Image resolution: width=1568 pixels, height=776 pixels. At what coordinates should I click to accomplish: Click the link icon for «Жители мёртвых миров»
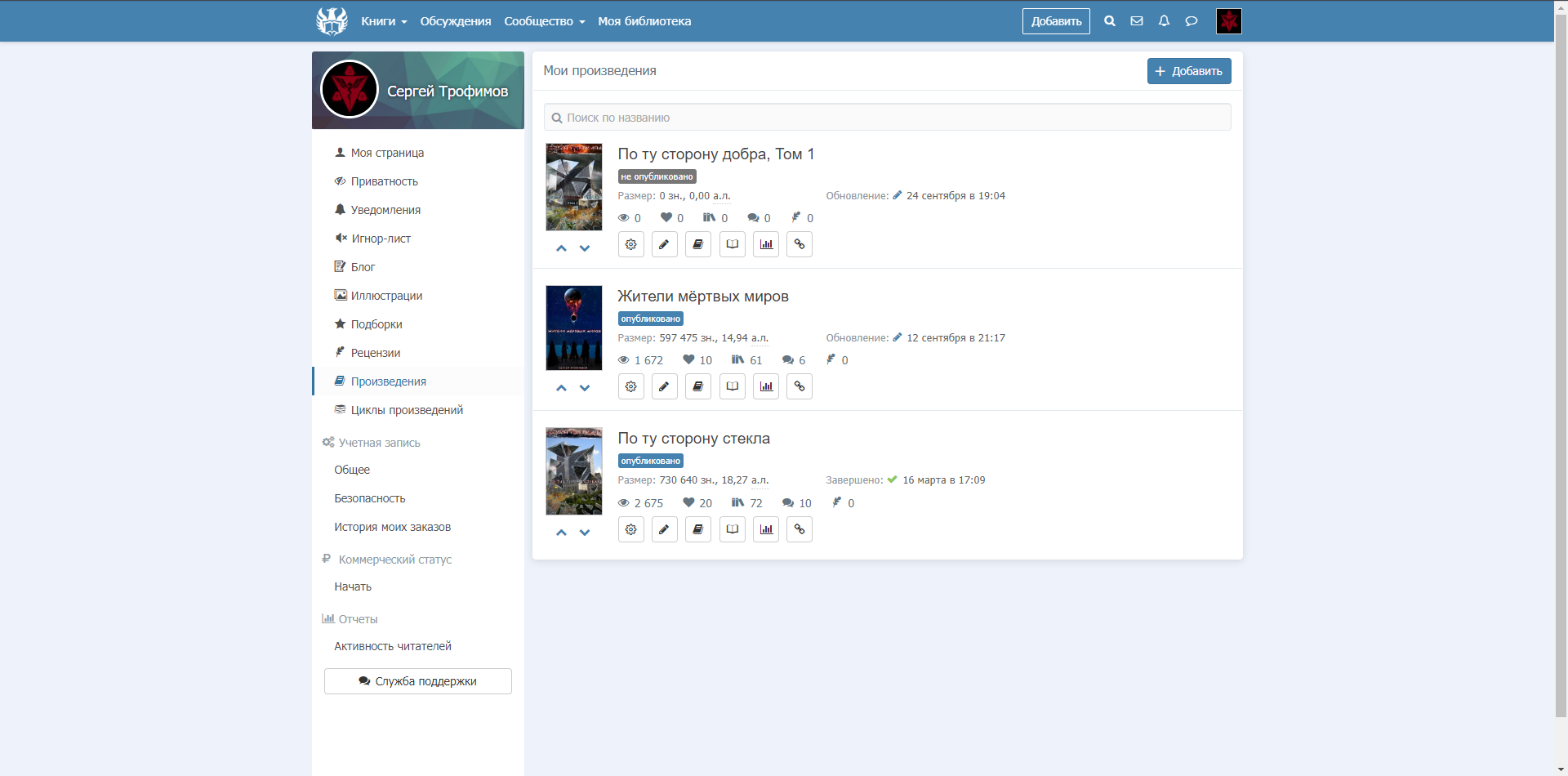click(799, 386)
